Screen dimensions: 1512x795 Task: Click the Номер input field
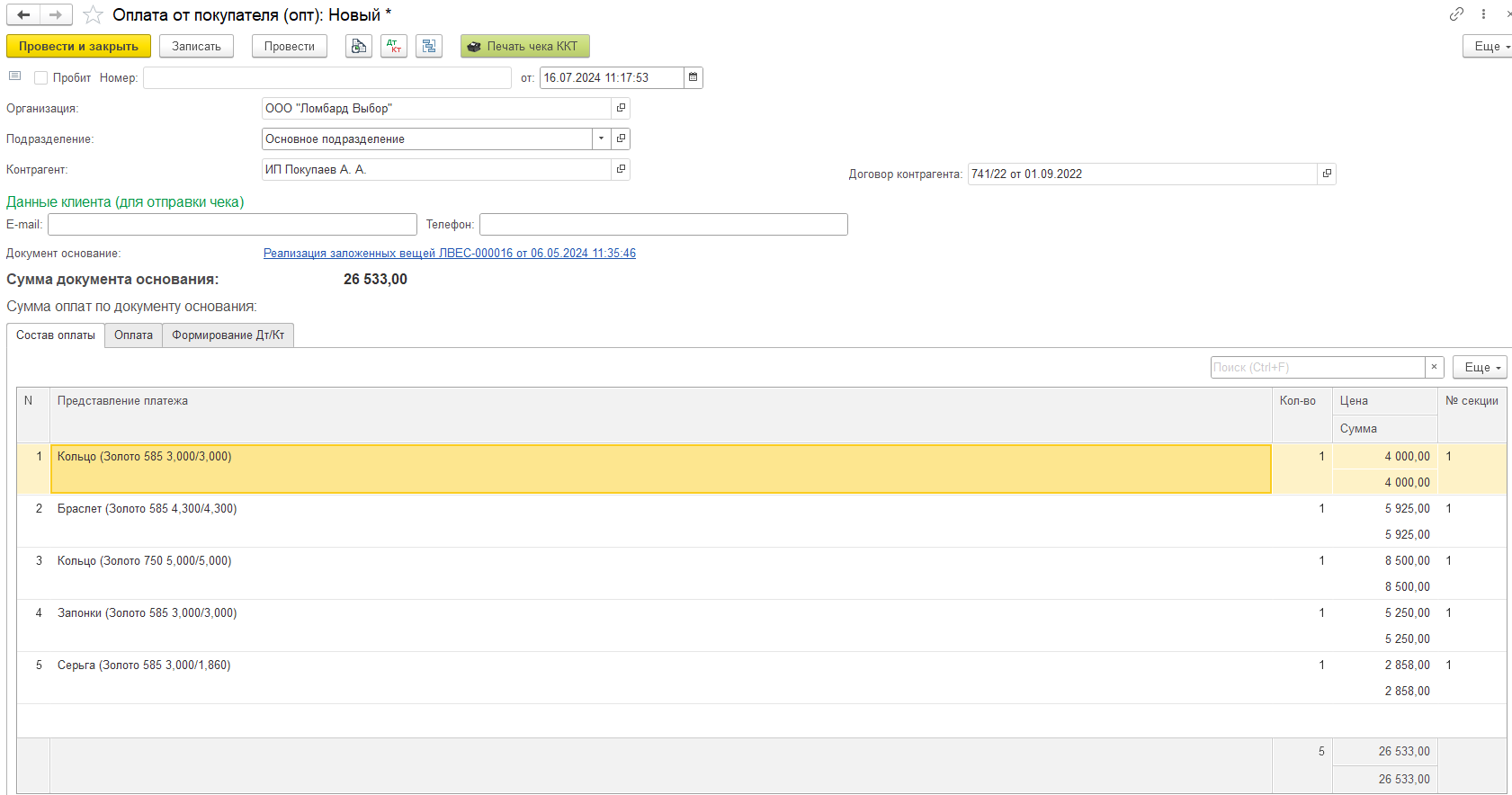(327, 77)
